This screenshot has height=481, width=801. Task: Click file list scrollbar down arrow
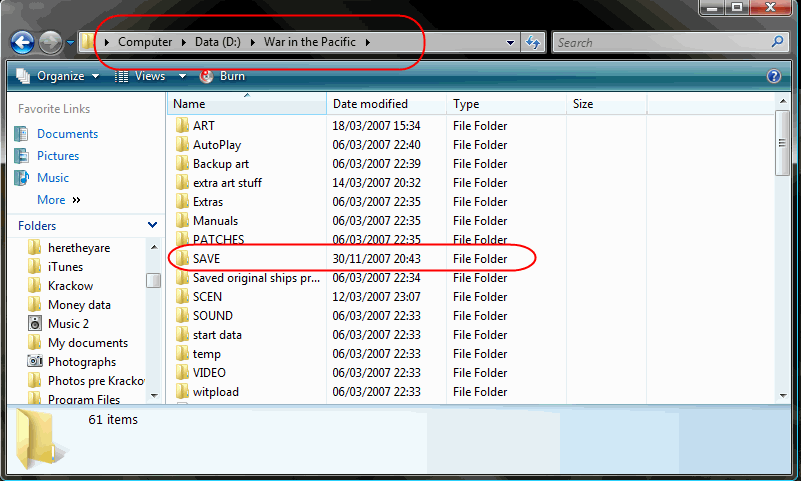click(783, 396)
